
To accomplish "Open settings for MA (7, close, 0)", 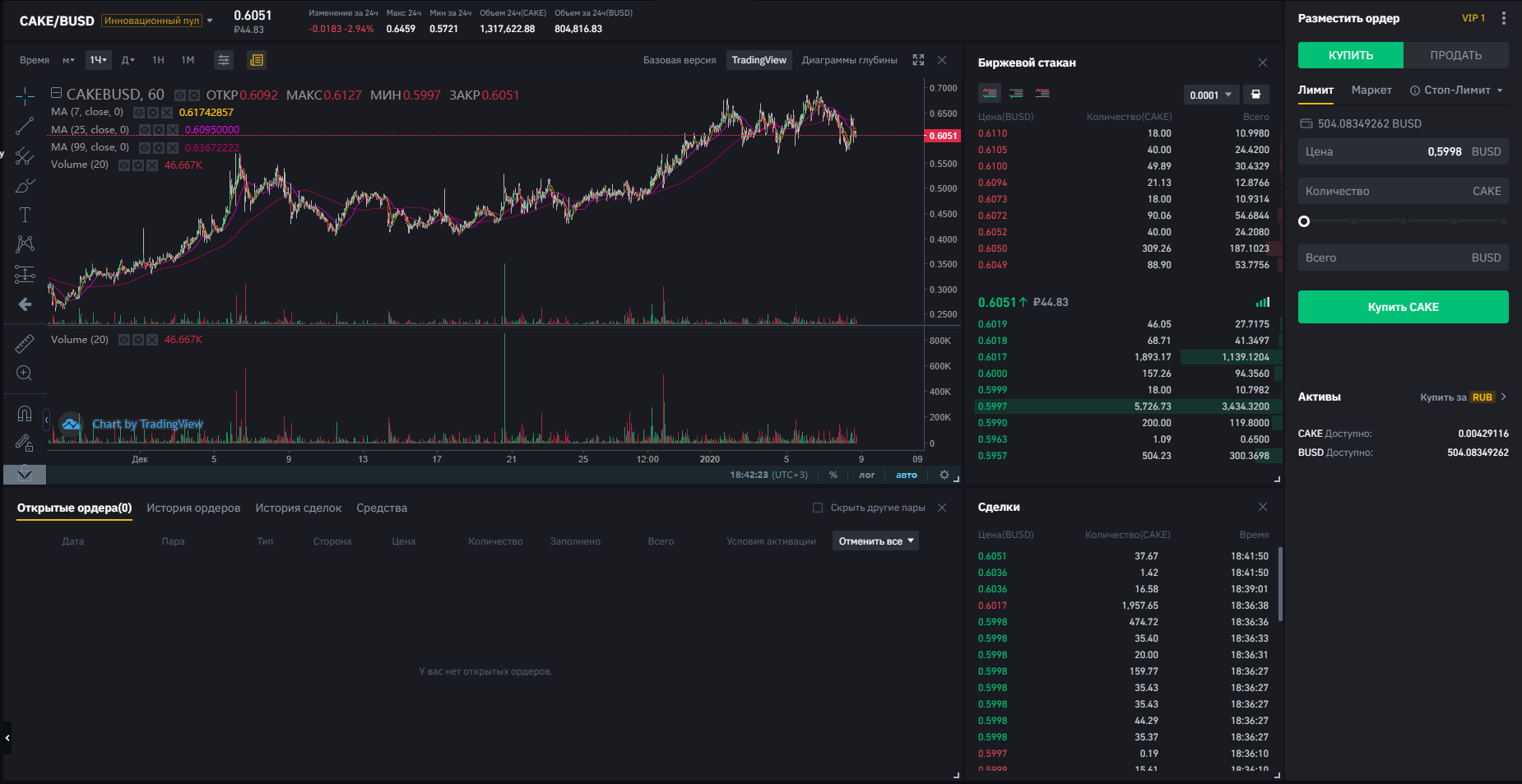I will point(153,113).
